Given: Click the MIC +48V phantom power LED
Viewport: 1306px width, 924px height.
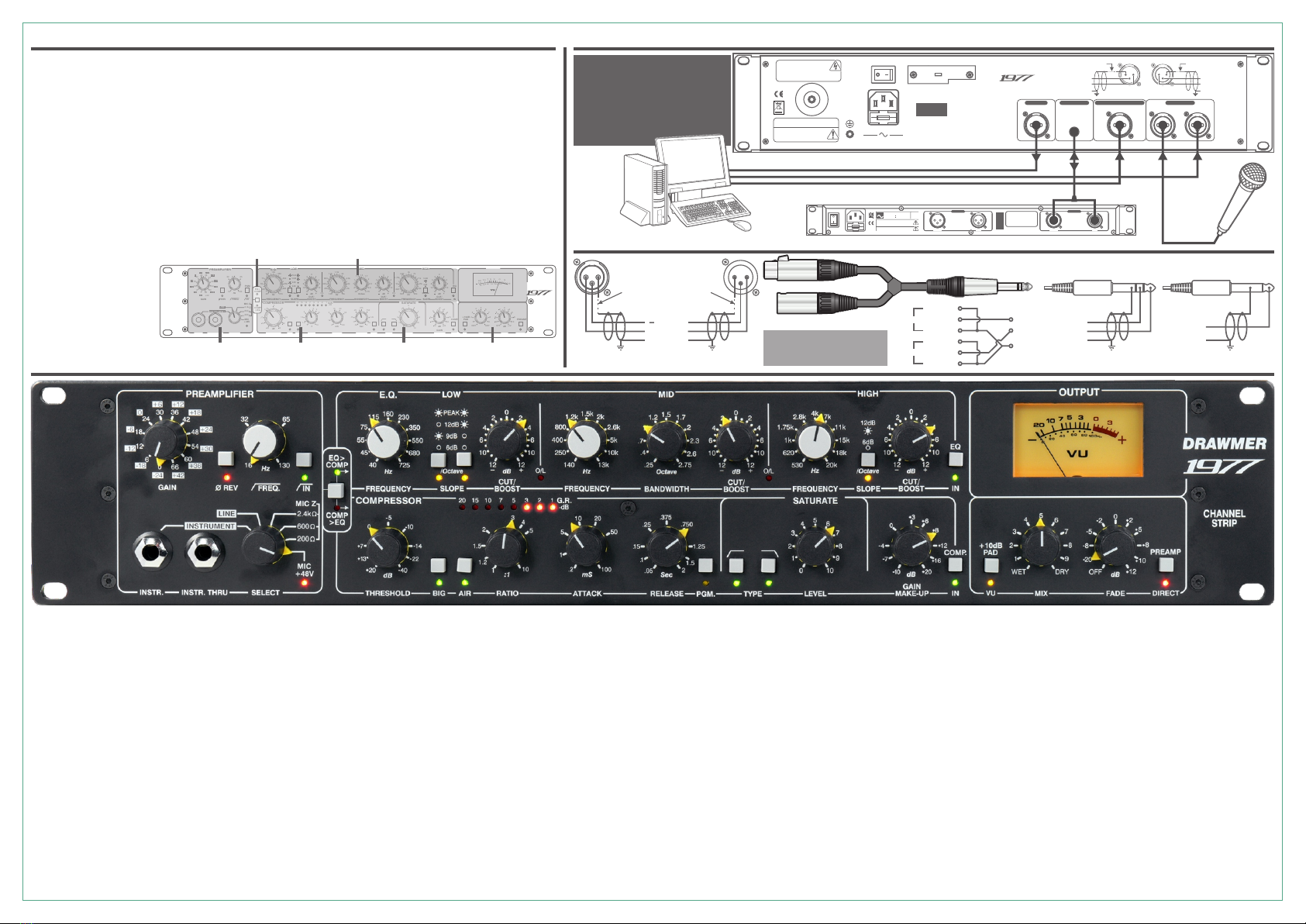Looking at the screenshot, I should (x=305, y=582).
